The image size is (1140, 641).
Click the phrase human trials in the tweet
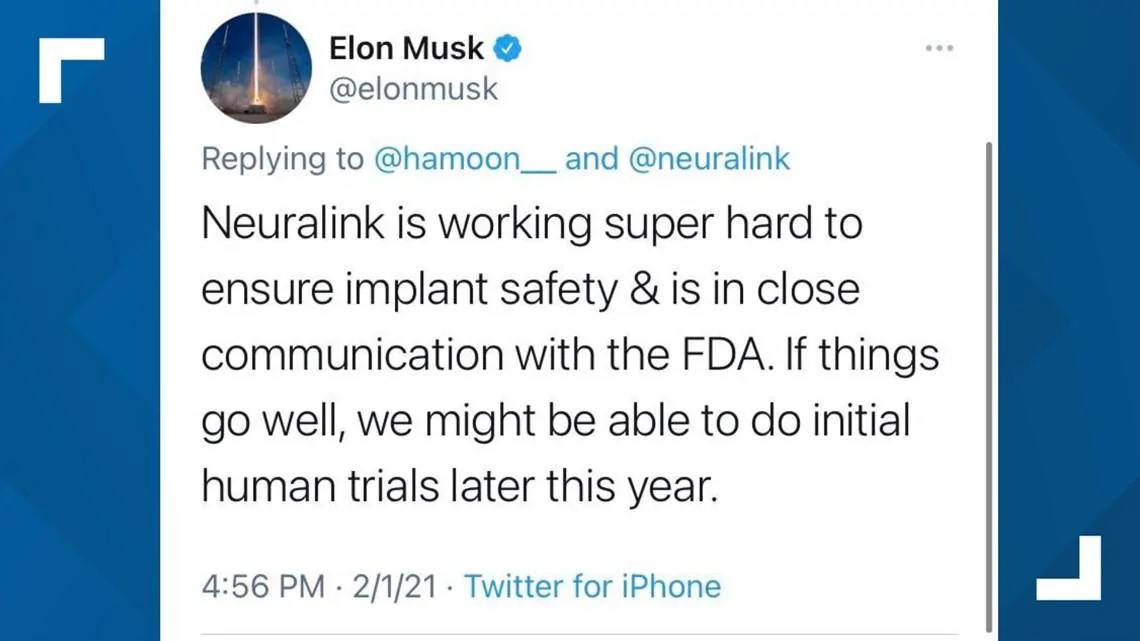[x=320, y=486]
